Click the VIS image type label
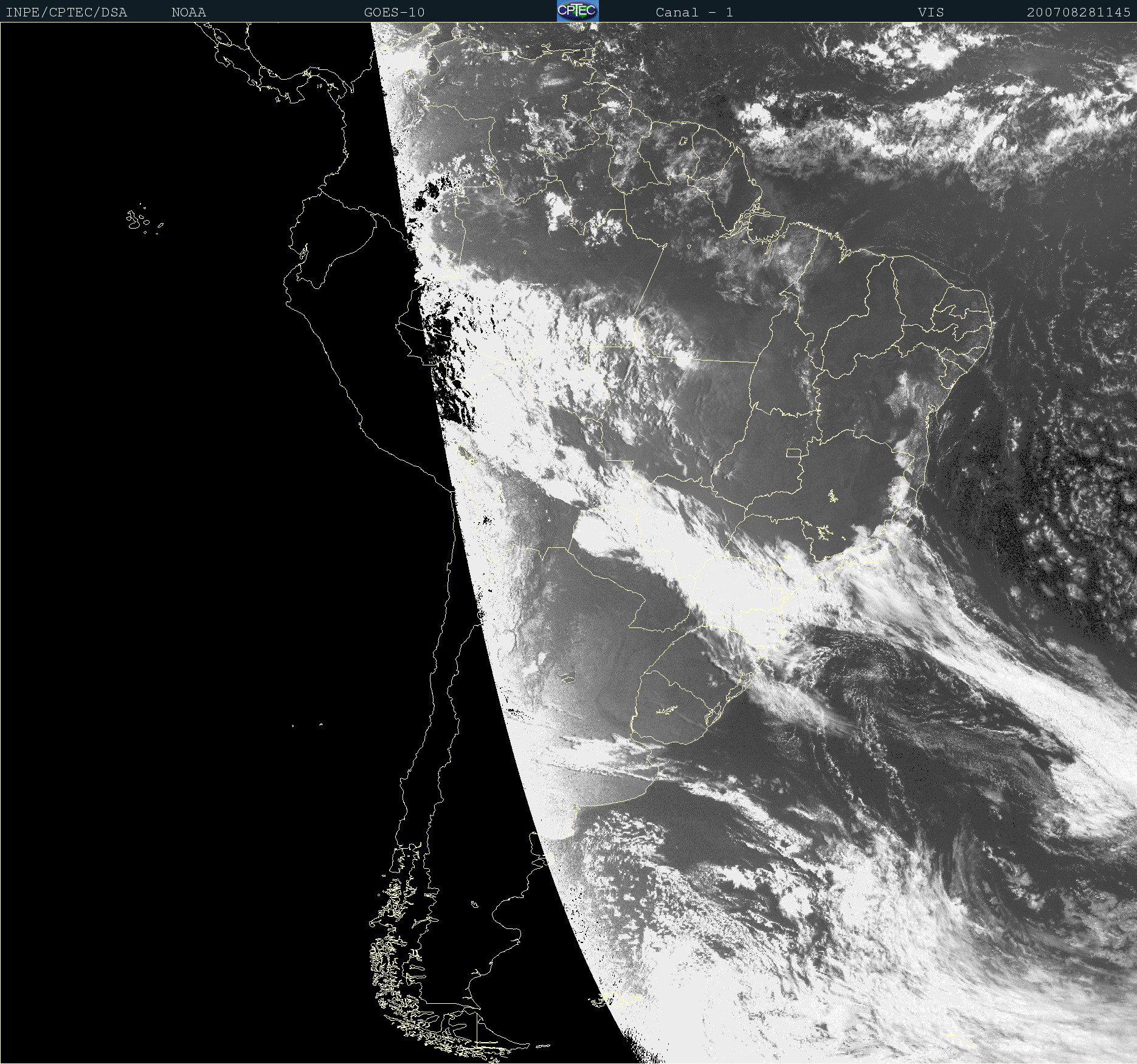The image size is (1137, 1064). (x=930, y=12)
